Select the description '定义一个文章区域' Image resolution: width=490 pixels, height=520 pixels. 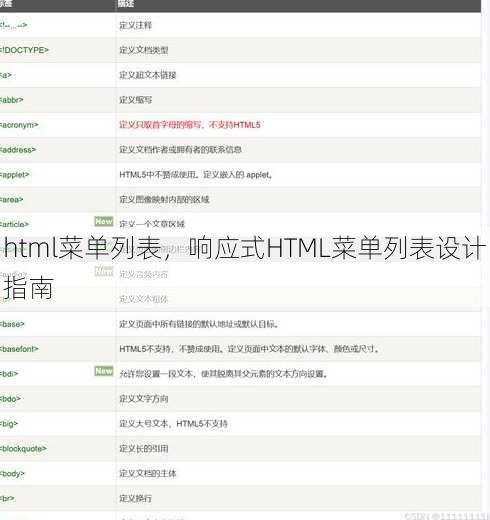coord(152,224)
